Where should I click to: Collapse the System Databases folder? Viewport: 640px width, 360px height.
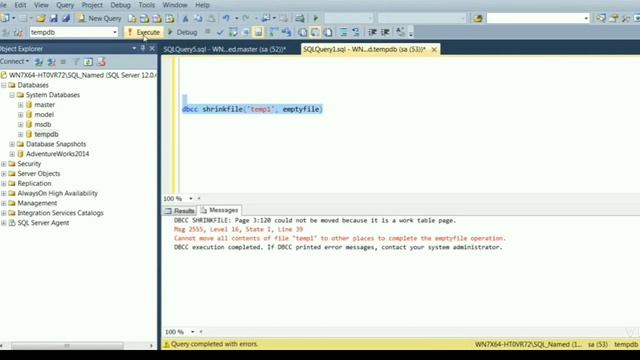(12, 95)
